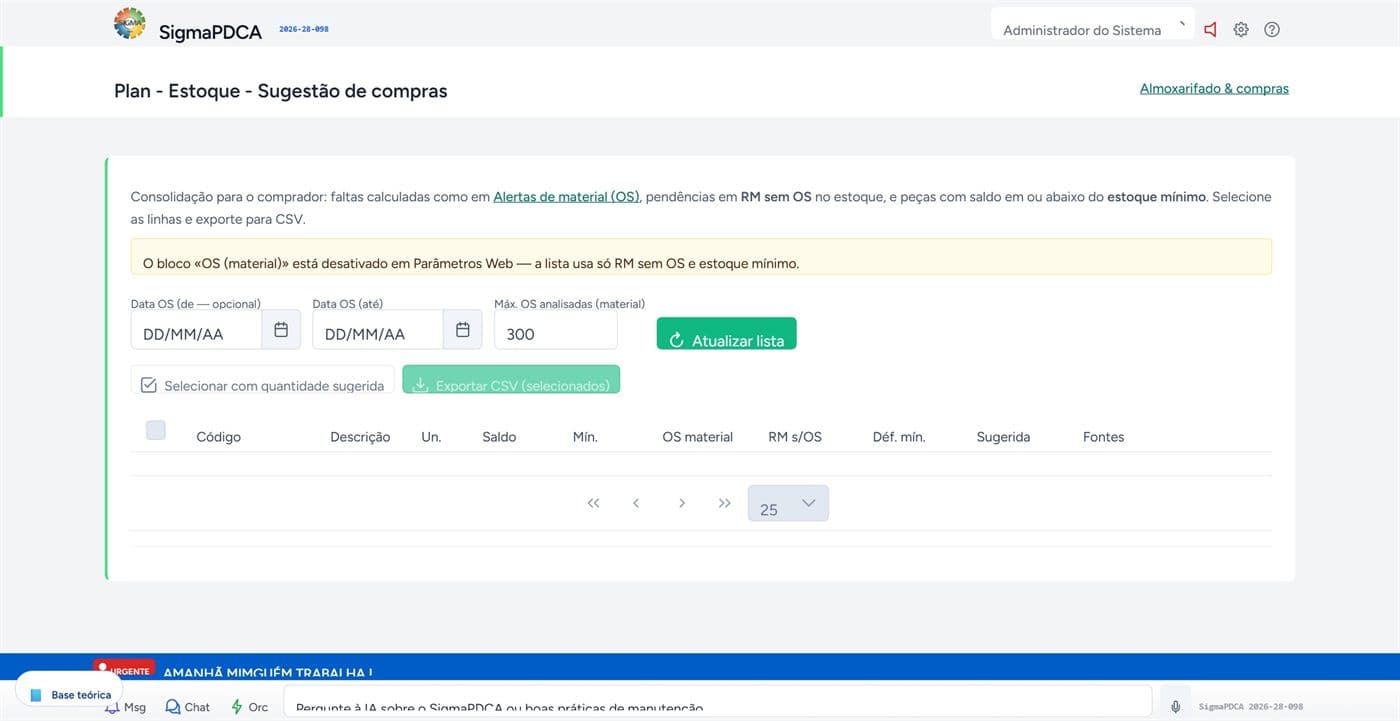
Task: Open the Administrador do Sistema user dropdown
Action: pyautogui.click(x=1092, y=25)
